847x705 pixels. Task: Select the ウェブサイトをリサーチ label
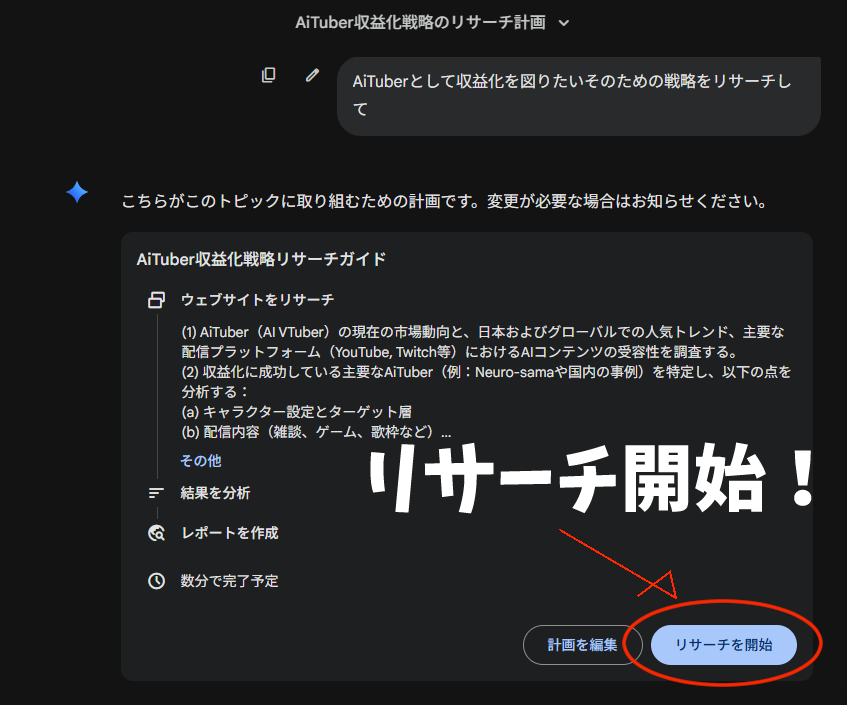[257, 300]
